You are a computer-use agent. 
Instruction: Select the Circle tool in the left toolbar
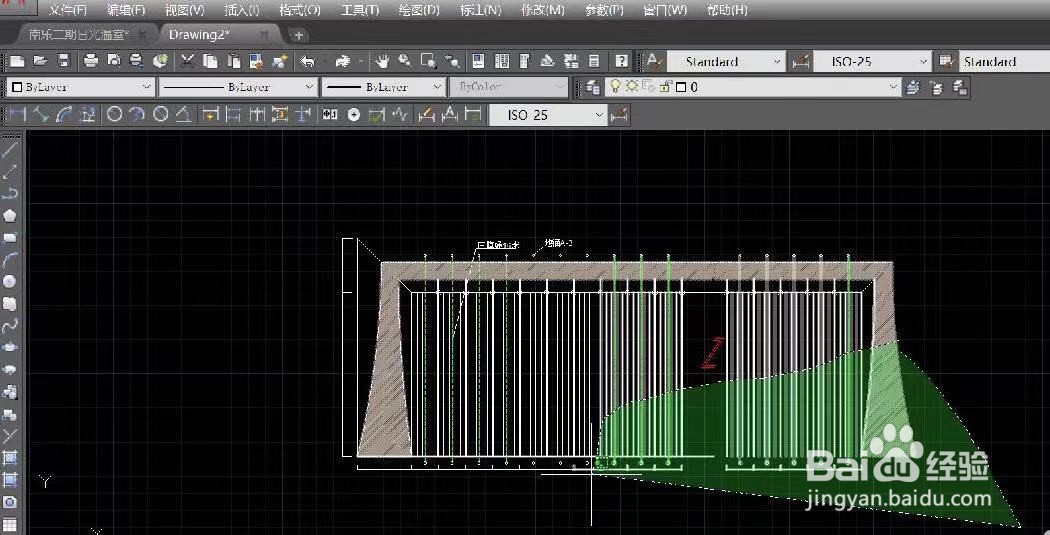pyautogui.click(x=10, y=281)
